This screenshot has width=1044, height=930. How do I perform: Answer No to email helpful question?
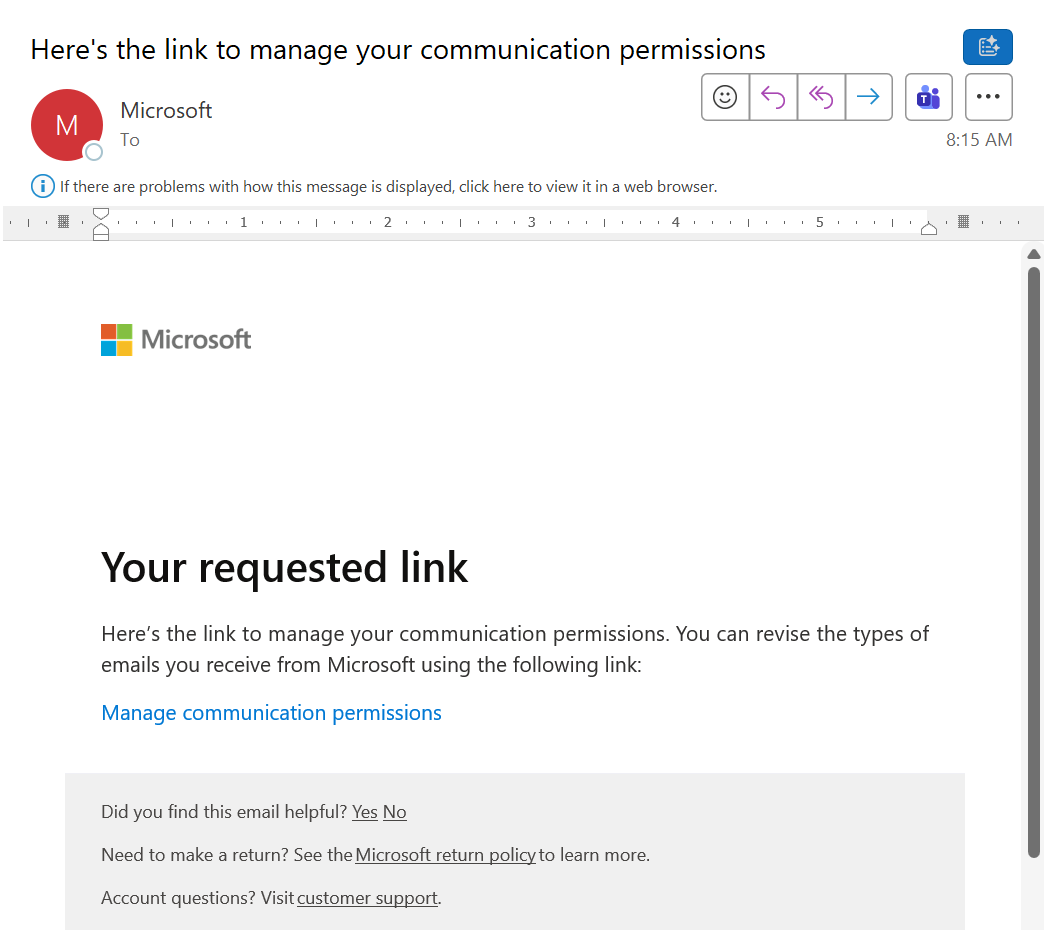[x=395, y=812]
